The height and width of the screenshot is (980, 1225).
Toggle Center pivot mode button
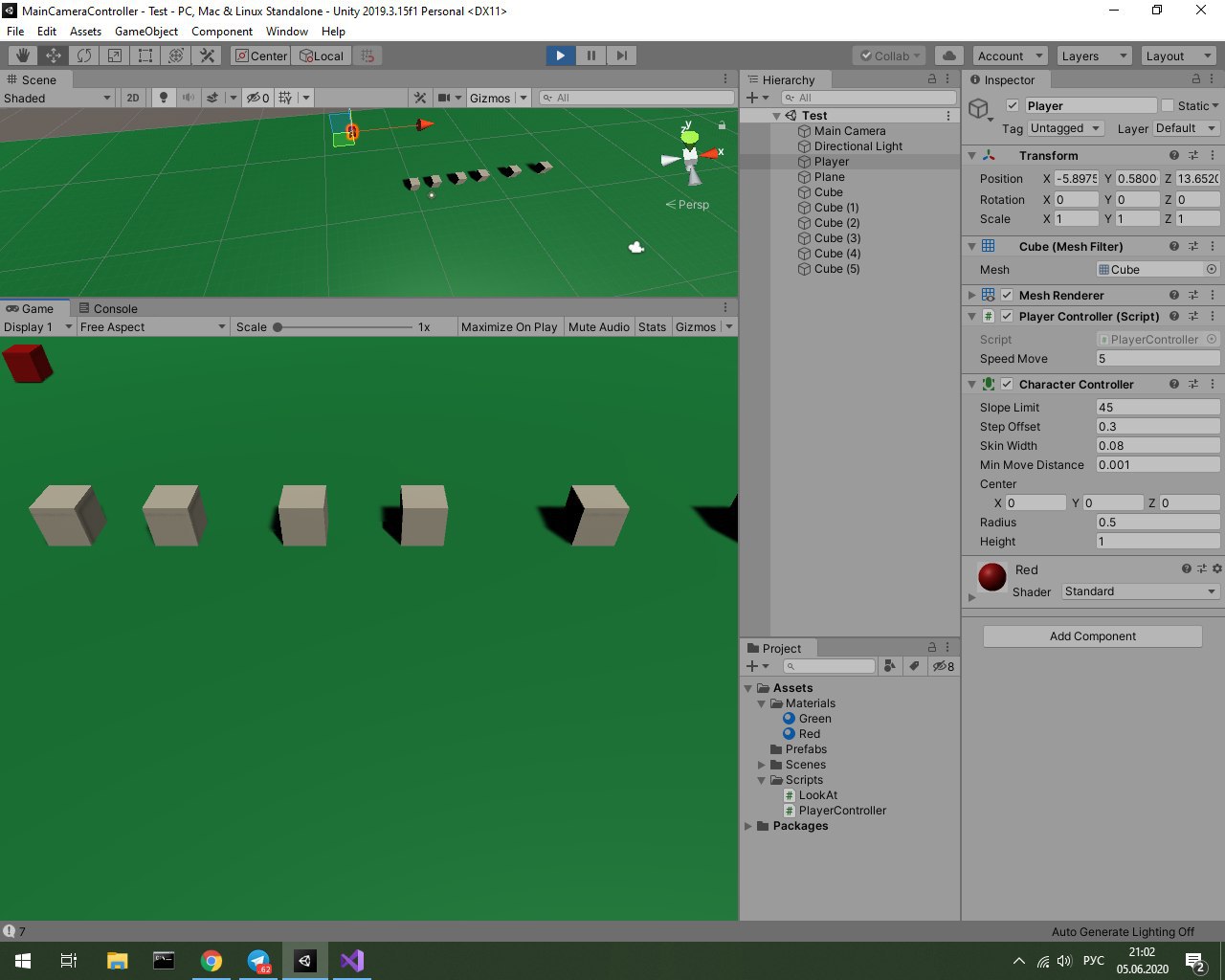tap(261, 56)
